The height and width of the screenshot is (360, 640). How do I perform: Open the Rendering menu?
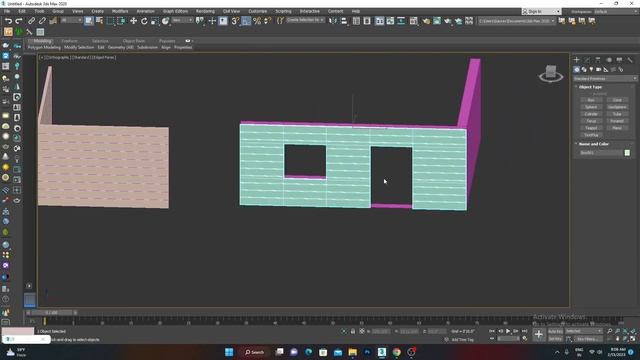tap(205, 11)
